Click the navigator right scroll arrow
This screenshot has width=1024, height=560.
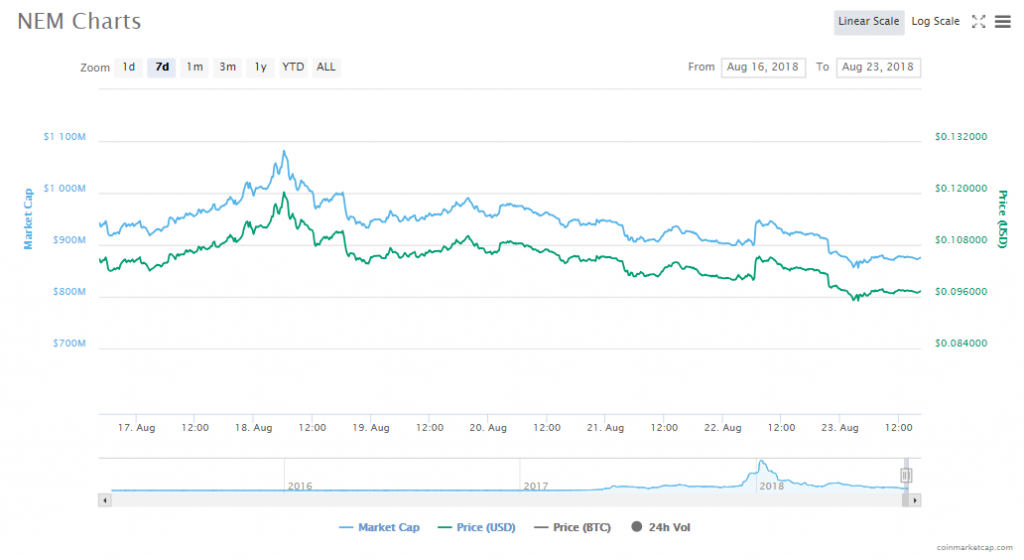915,501
